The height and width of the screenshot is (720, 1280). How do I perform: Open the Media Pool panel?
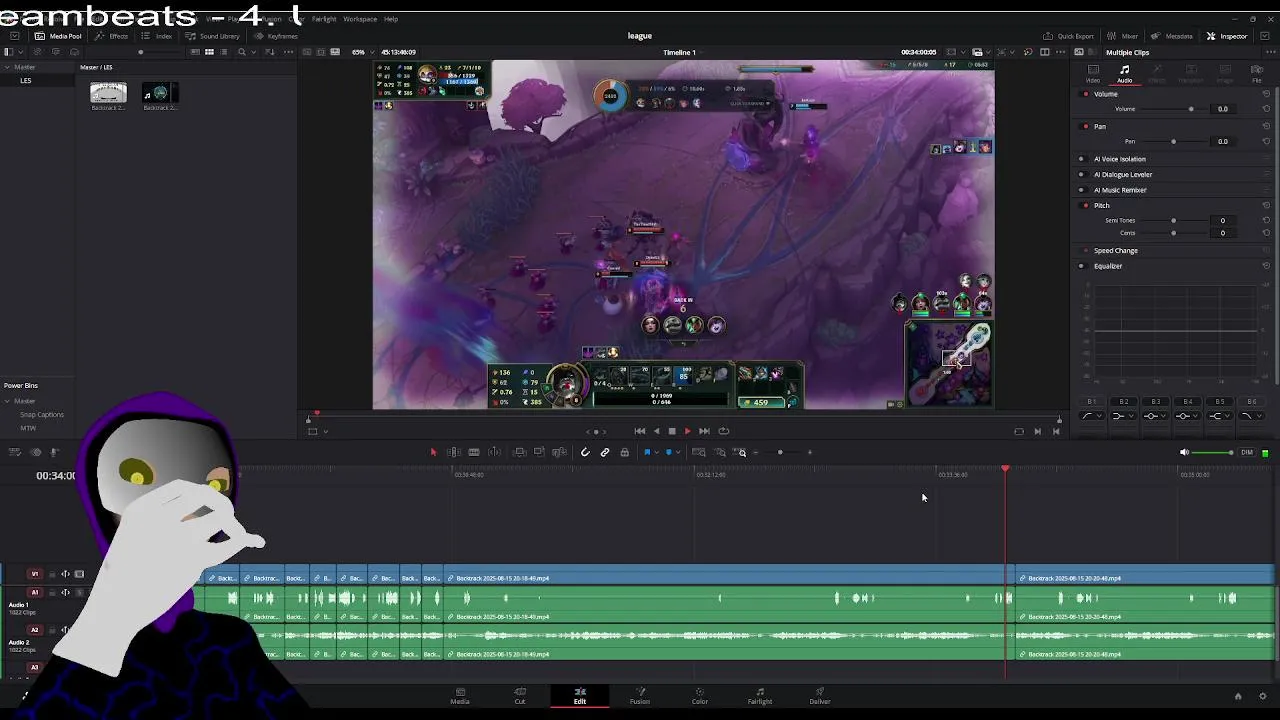[58, 36]
